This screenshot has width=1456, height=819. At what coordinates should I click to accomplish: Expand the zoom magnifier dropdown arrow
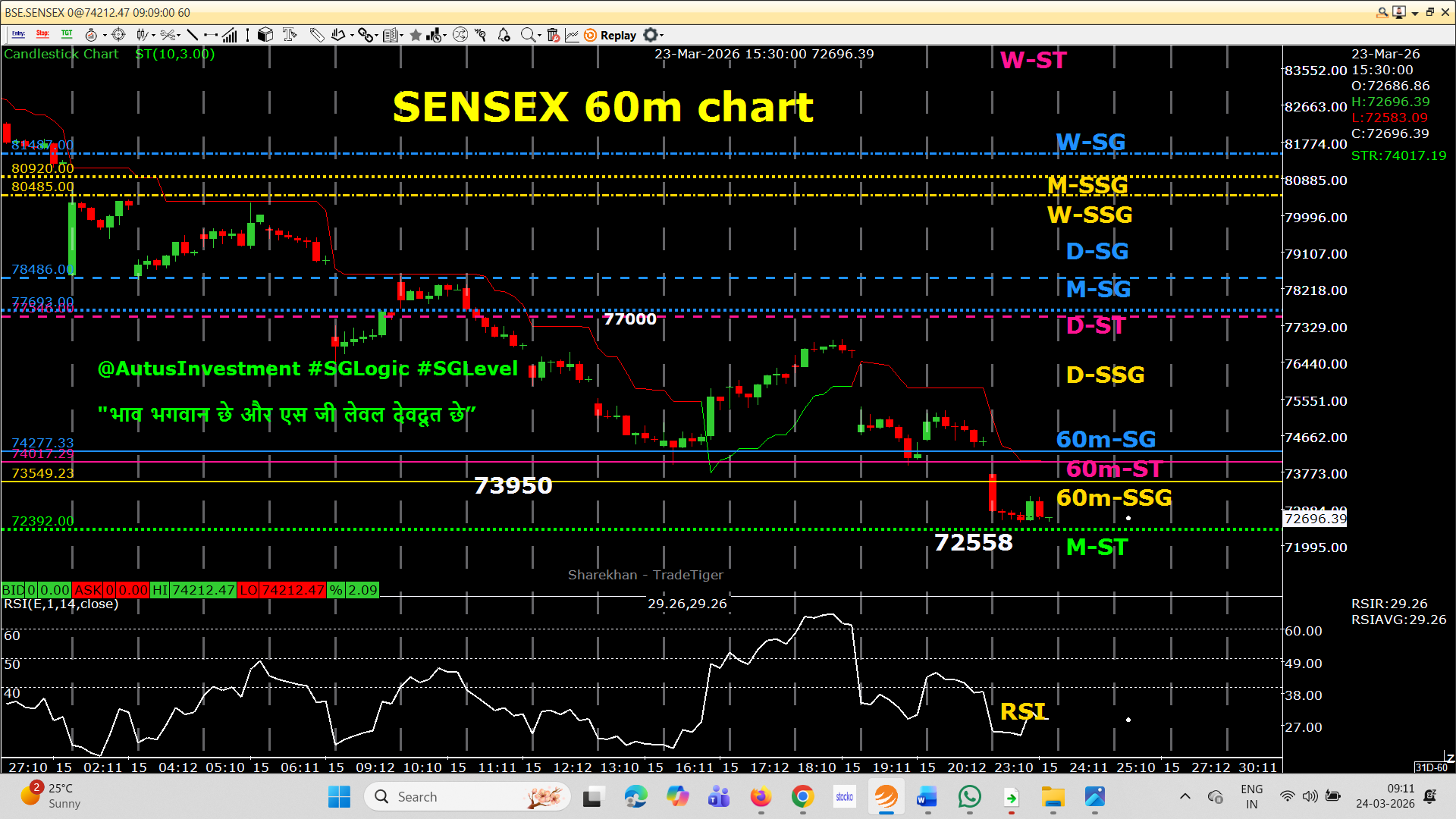tap(539, 35)
